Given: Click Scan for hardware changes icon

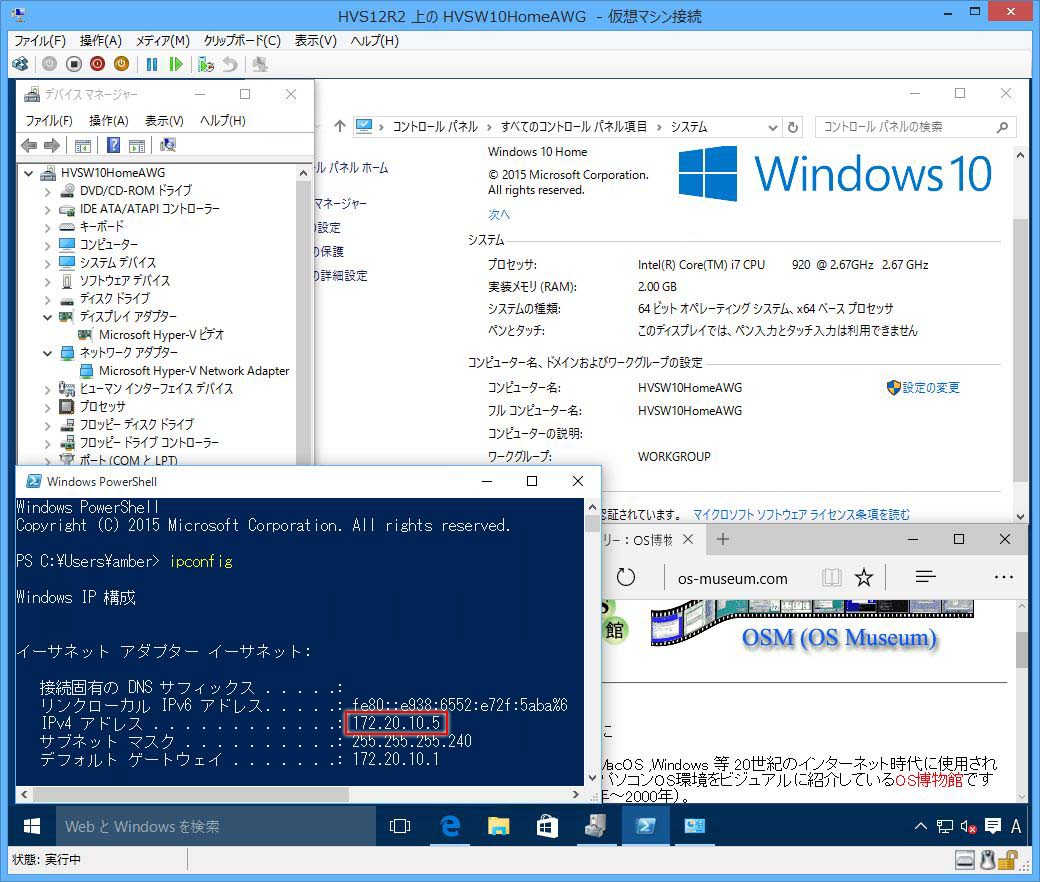Looking at the screenshot, I should click(168, 145).
